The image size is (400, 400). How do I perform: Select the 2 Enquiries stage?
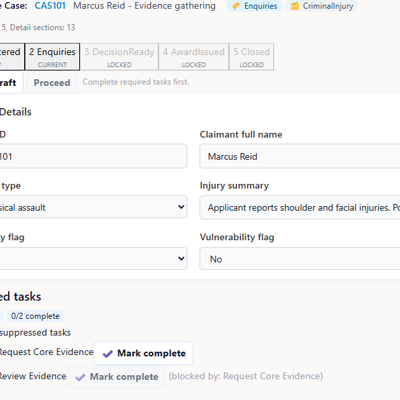tap(52, 57)
